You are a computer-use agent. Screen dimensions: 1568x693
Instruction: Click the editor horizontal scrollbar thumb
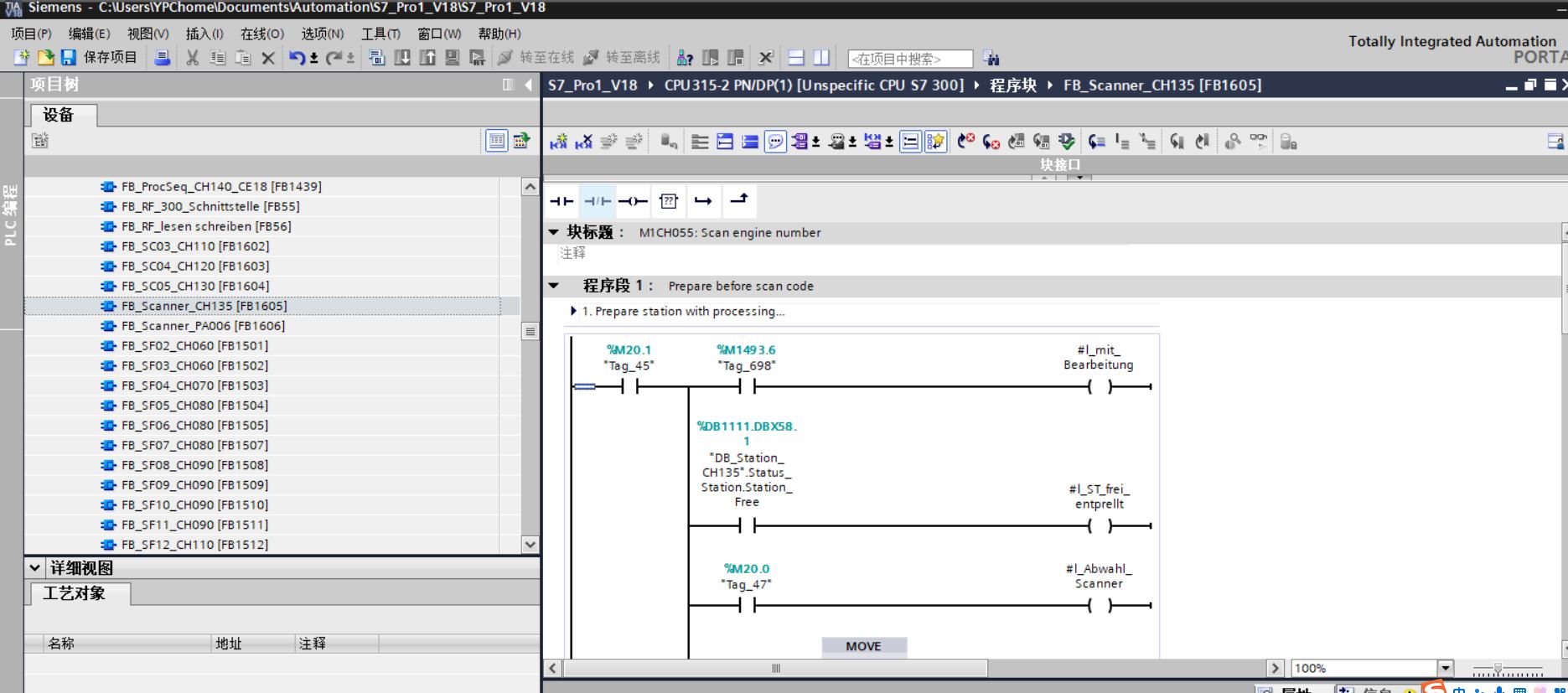[776, 668]
